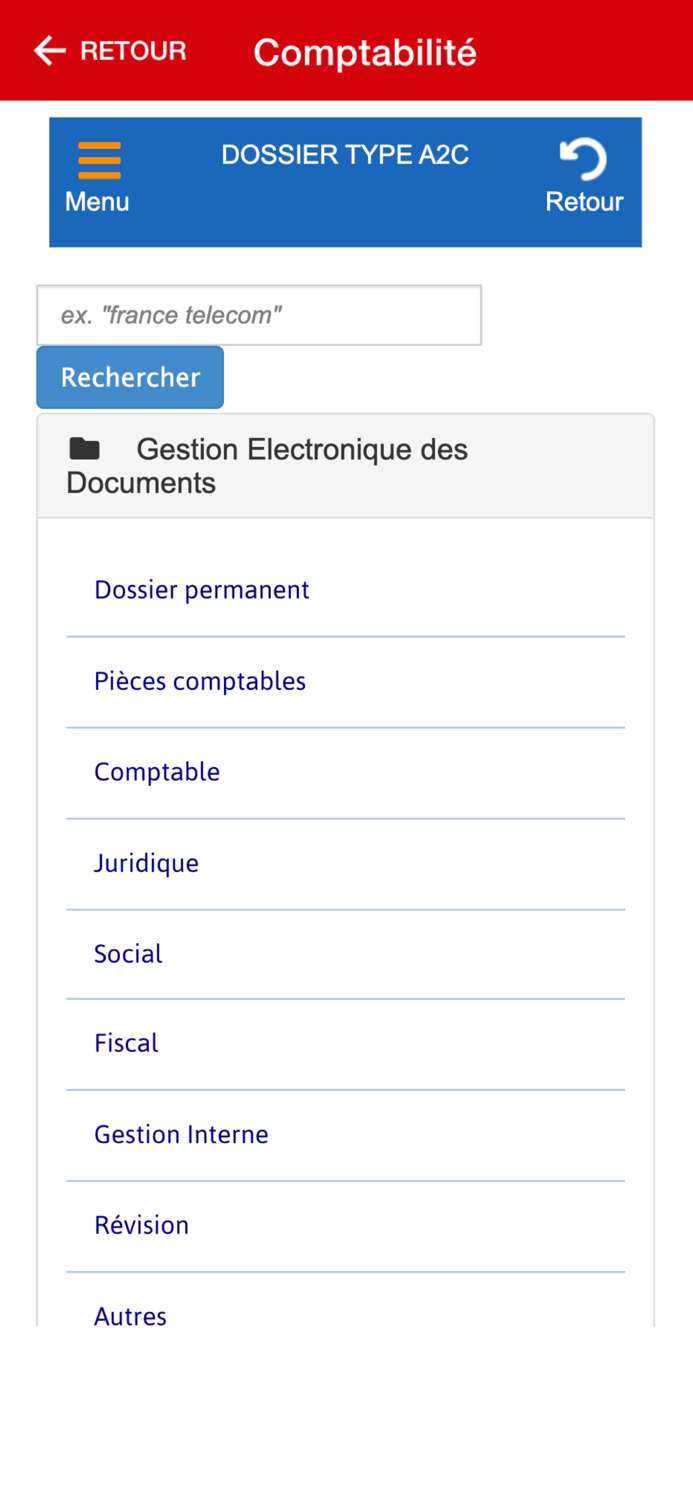Viewport: 693px width, 1500px height.
Task: Click the Comptabilité page title
Action: click(x=365, y=52)
